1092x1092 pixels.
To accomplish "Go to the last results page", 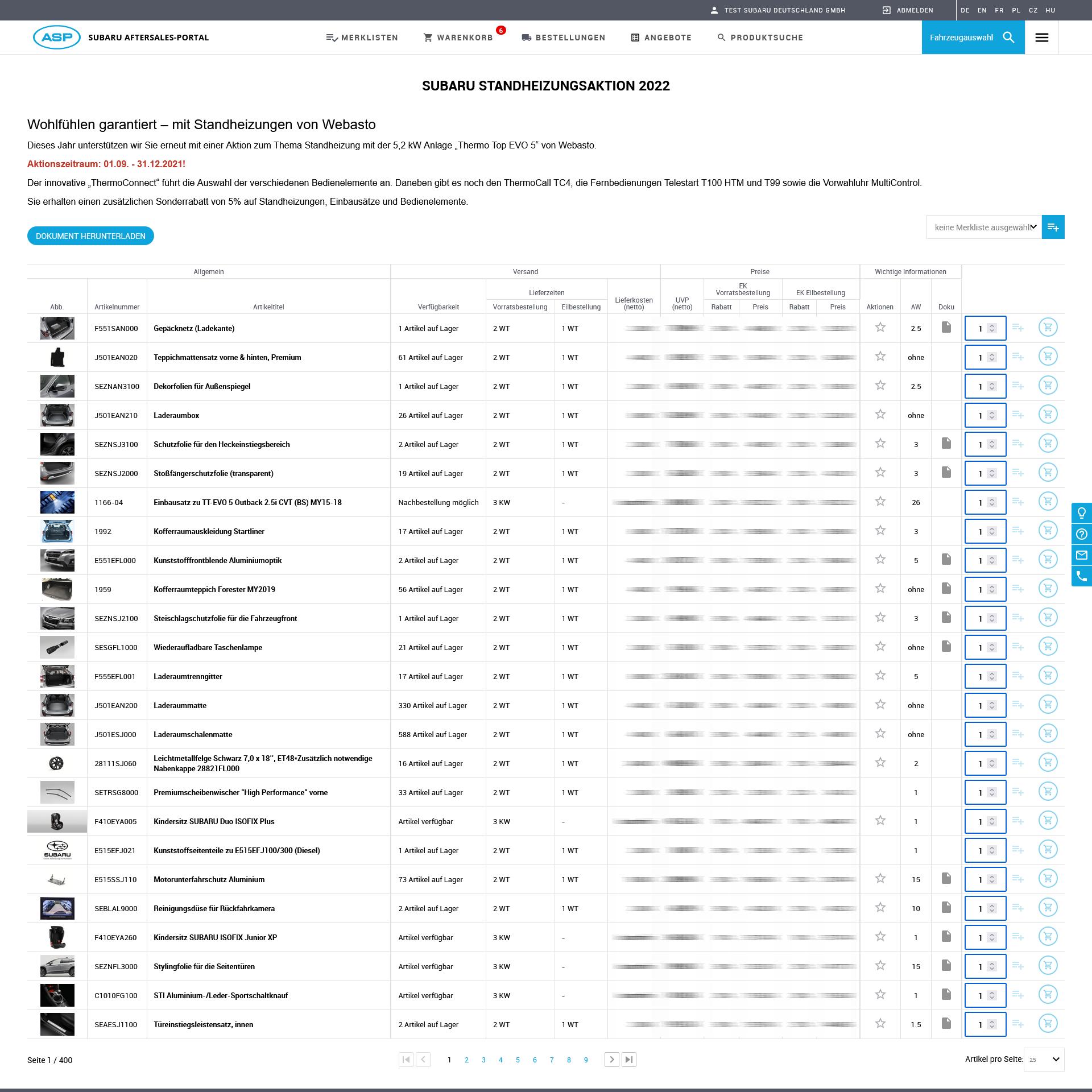I will [628, 1060].
